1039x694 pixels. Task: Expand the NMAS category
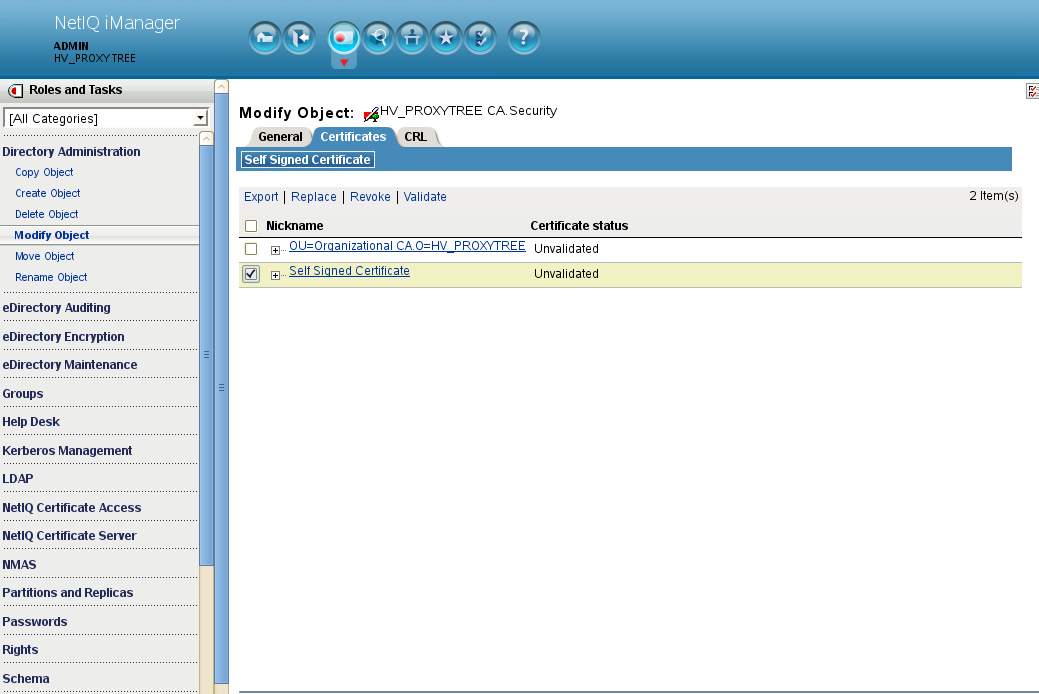click(19, 565)
